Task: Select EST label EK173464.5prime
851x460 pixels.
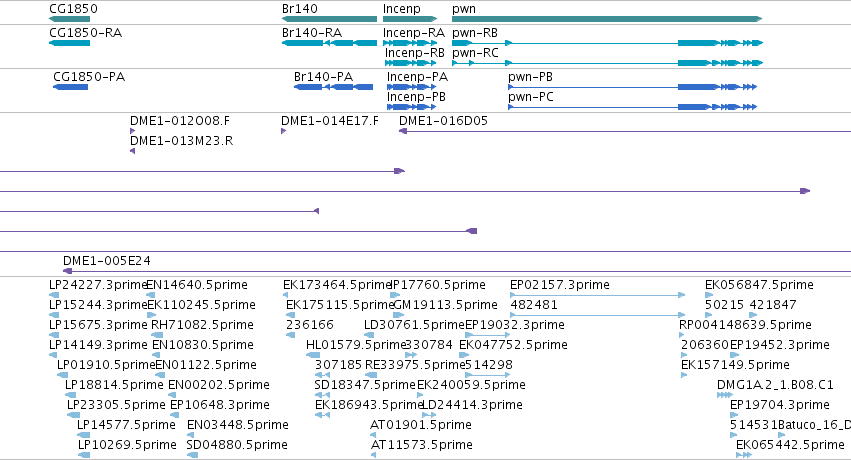Action: point(337,284)
